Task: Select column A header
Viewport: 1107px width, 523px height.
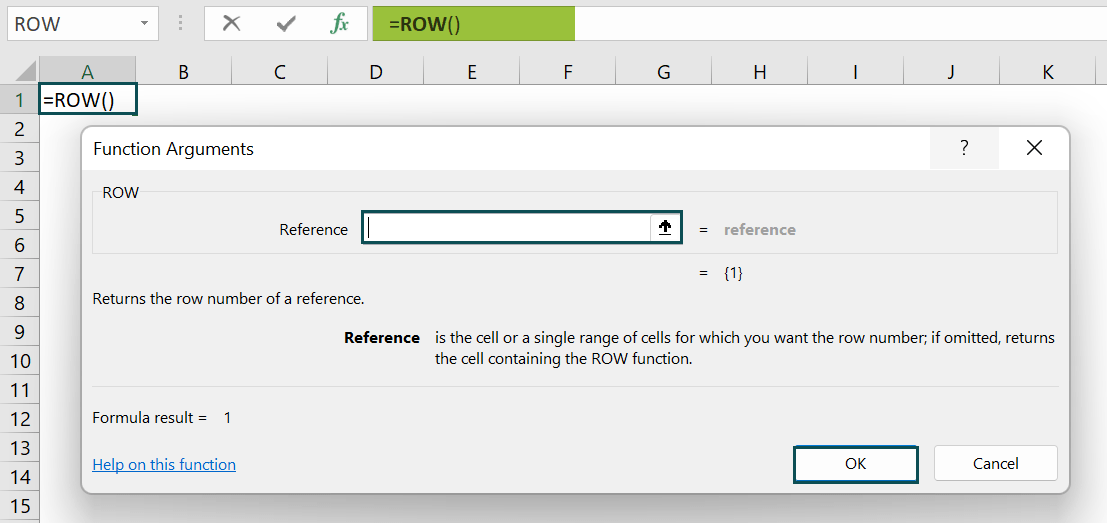Action: [88, 71]
